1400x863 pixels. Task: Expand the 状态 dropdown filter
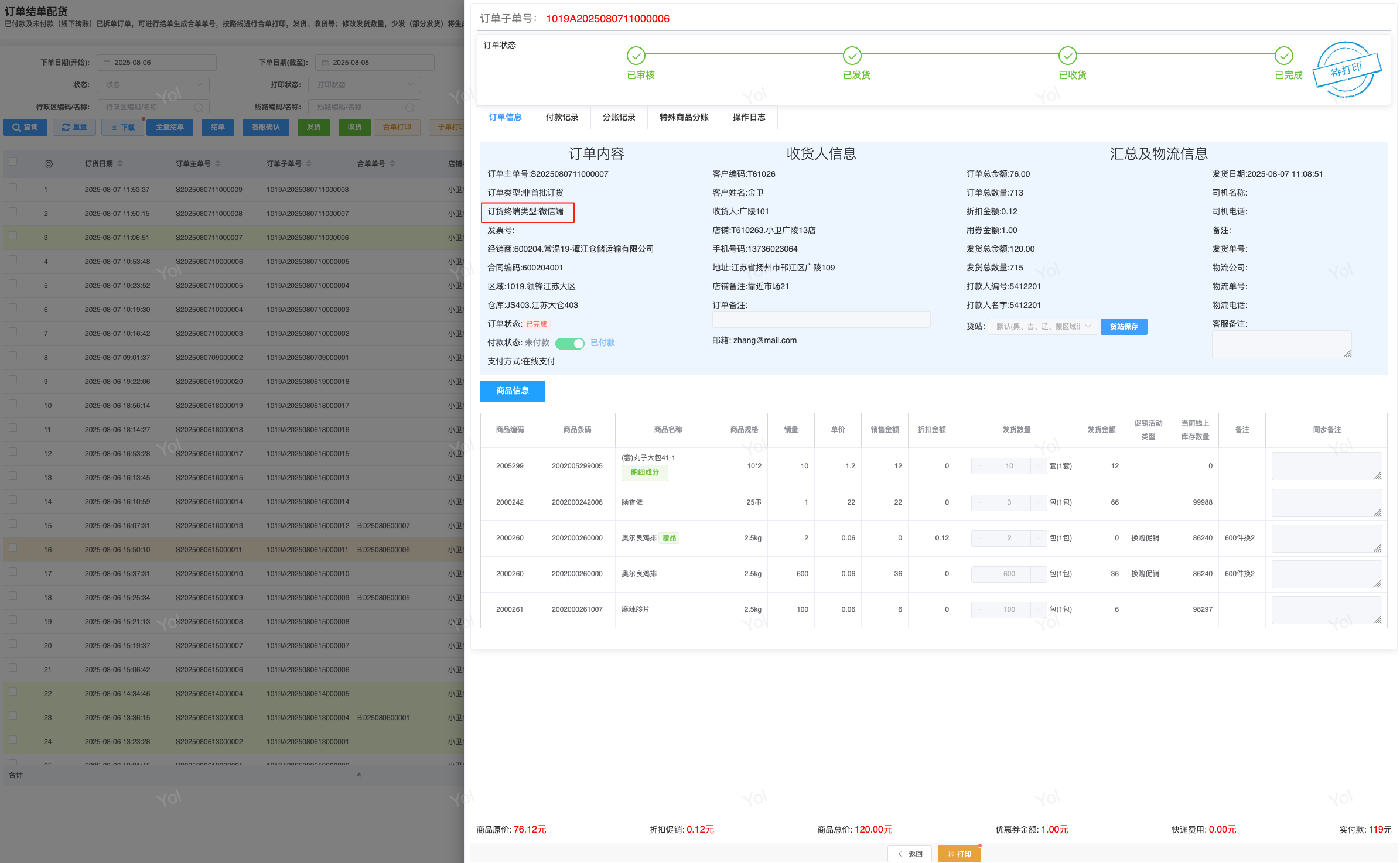(x=153, y=85)
